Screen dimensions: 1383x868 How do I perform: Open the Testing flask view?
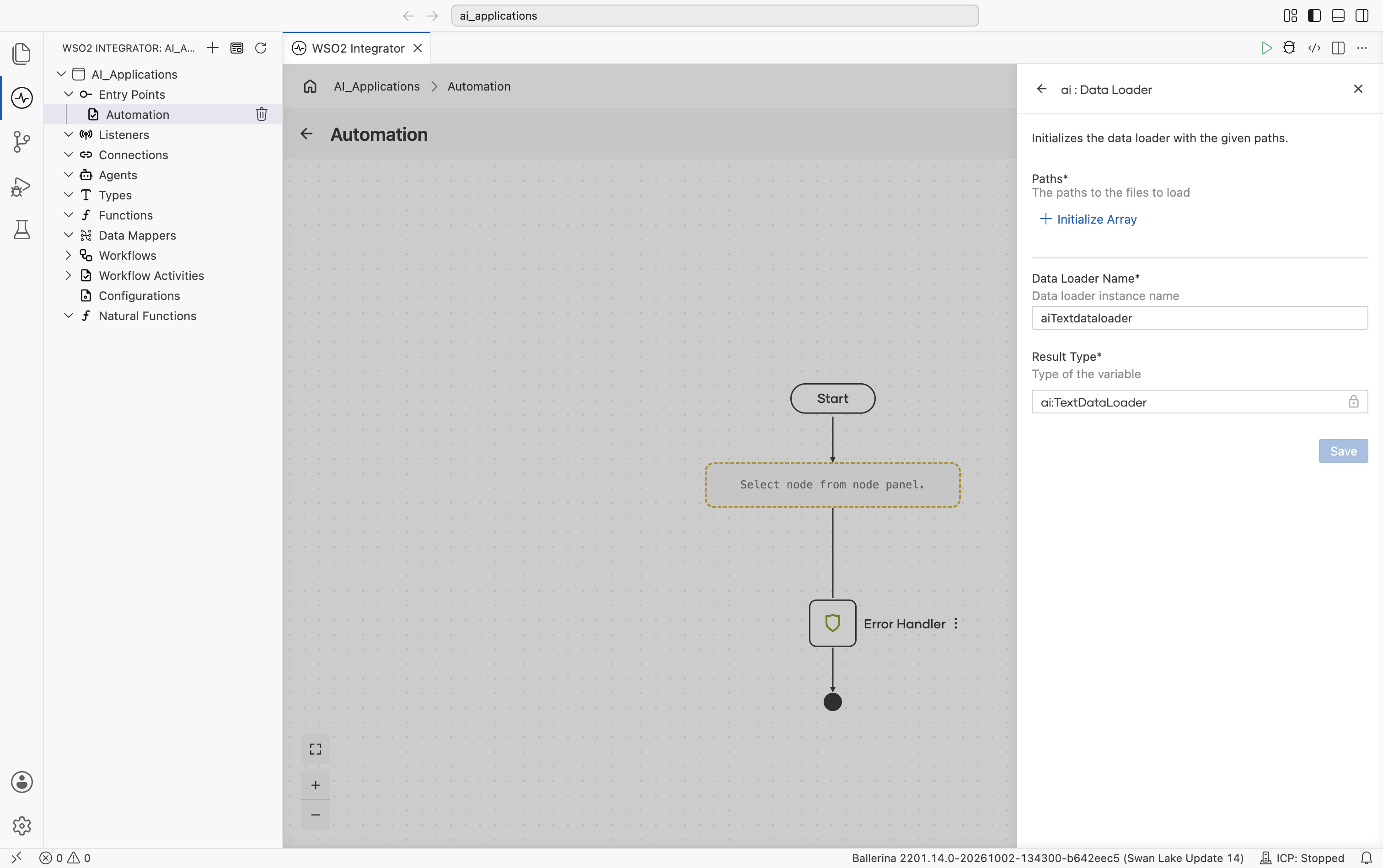(x=21, y=230)
